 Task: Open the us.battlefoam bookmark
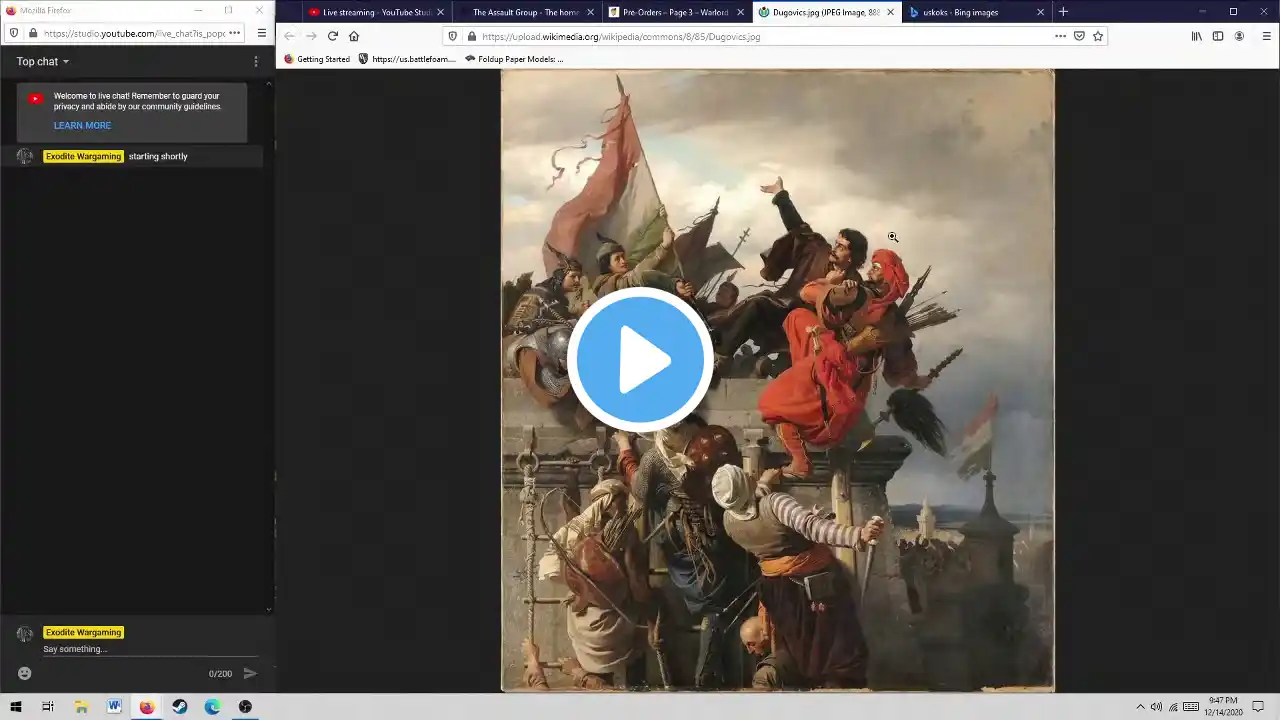click(407, 59)
